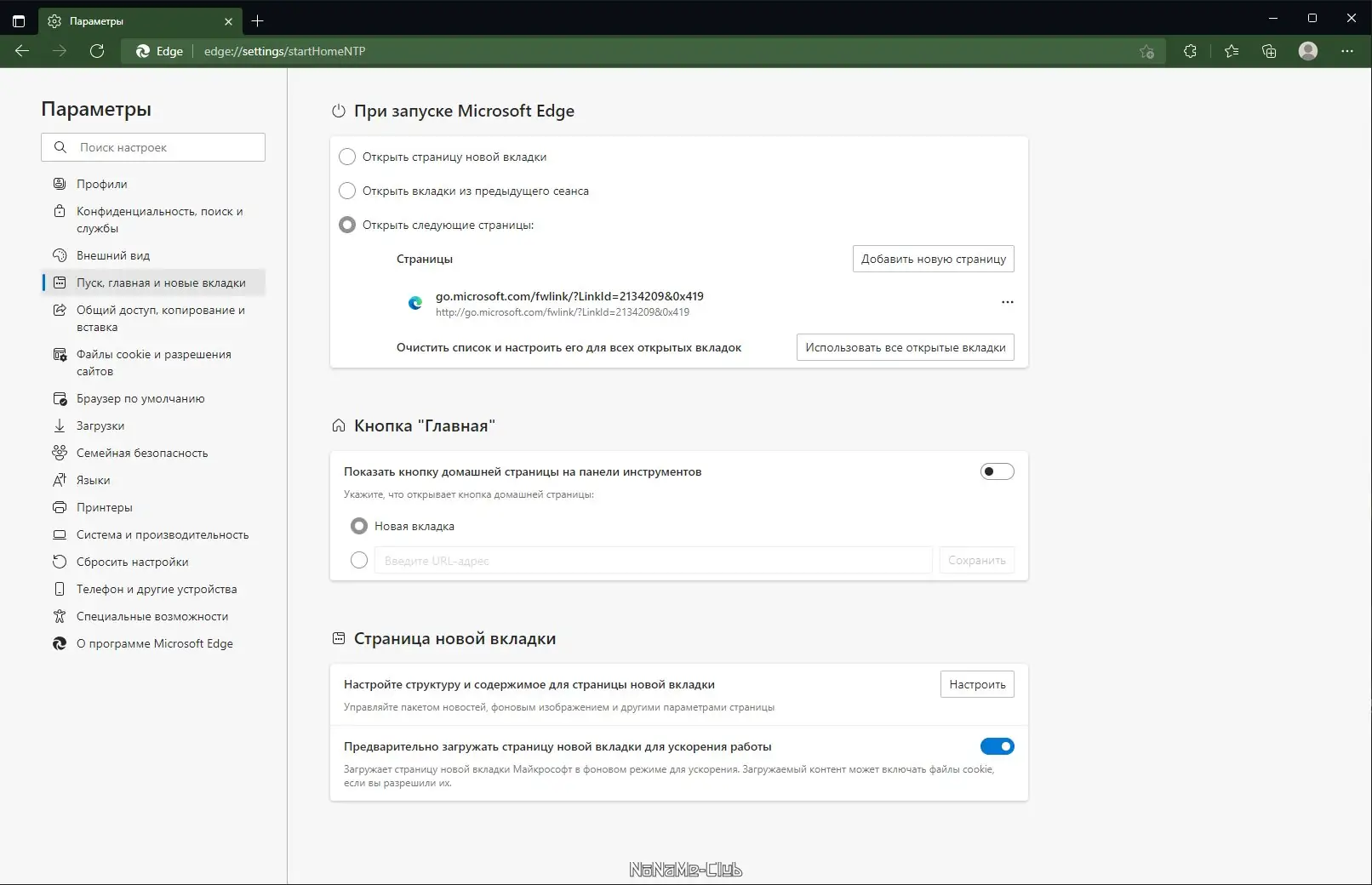
Task: Open 'Внешний вид' settings section
Action: [112, 255]
